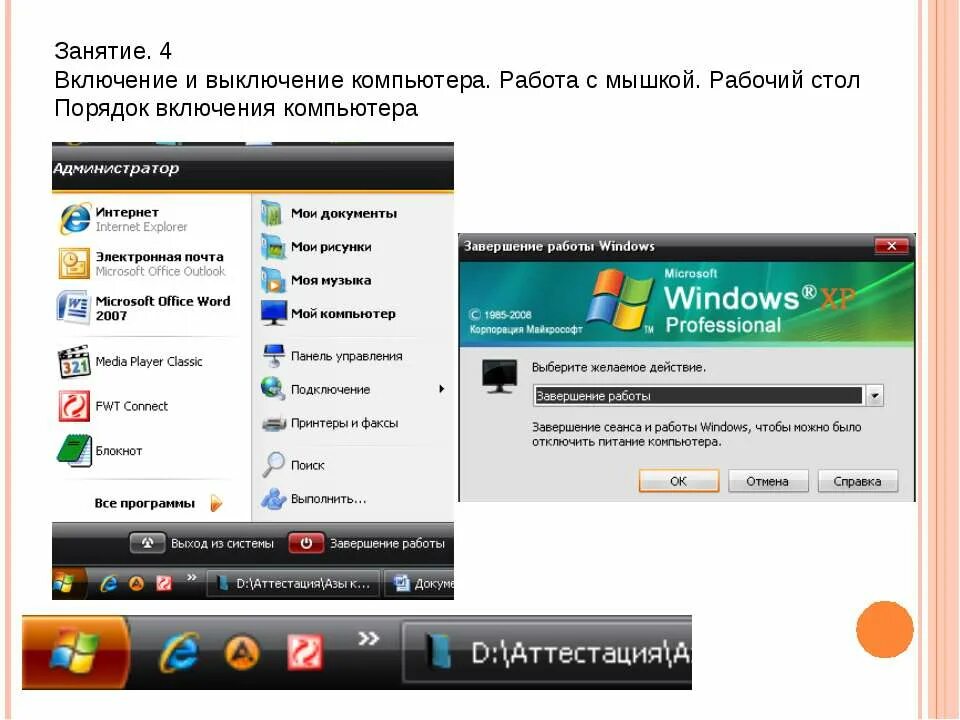
Task: Click D:\Аттестация taskbar button in small taskbar
Action: [293, 583]
